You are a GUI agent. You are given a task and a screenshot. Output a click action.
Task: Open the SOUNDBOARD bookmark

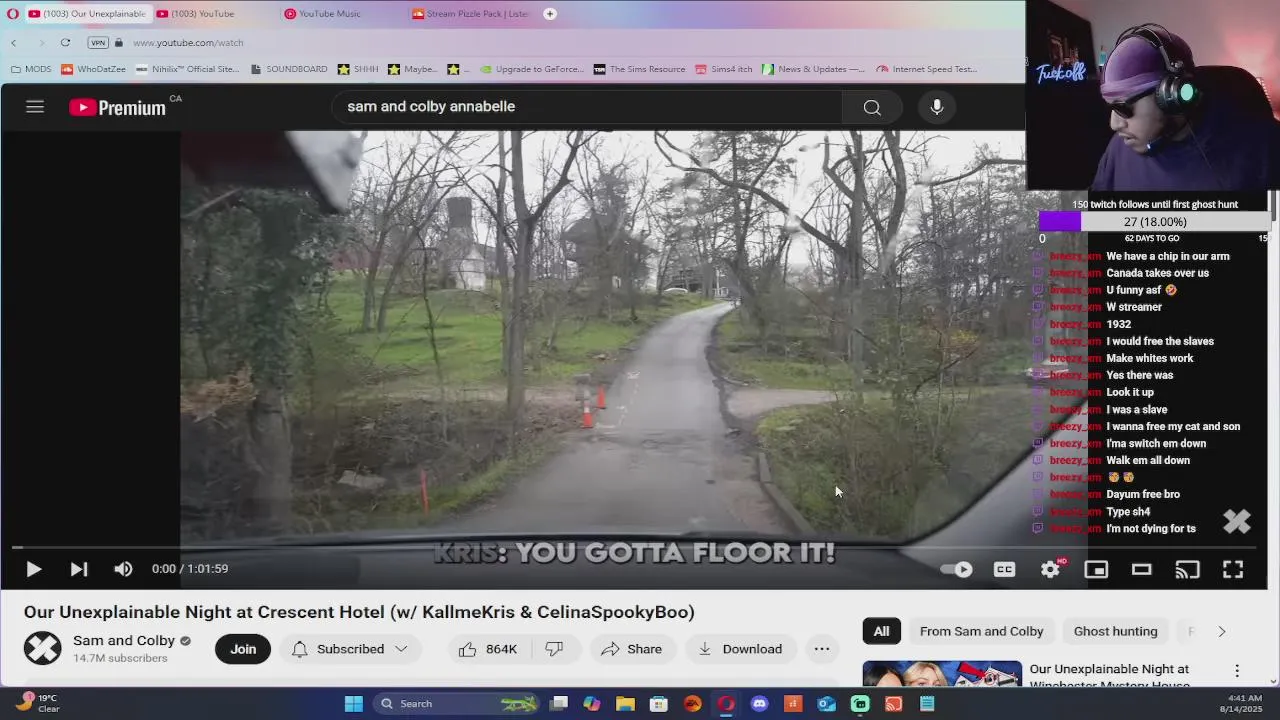[289, 69]
